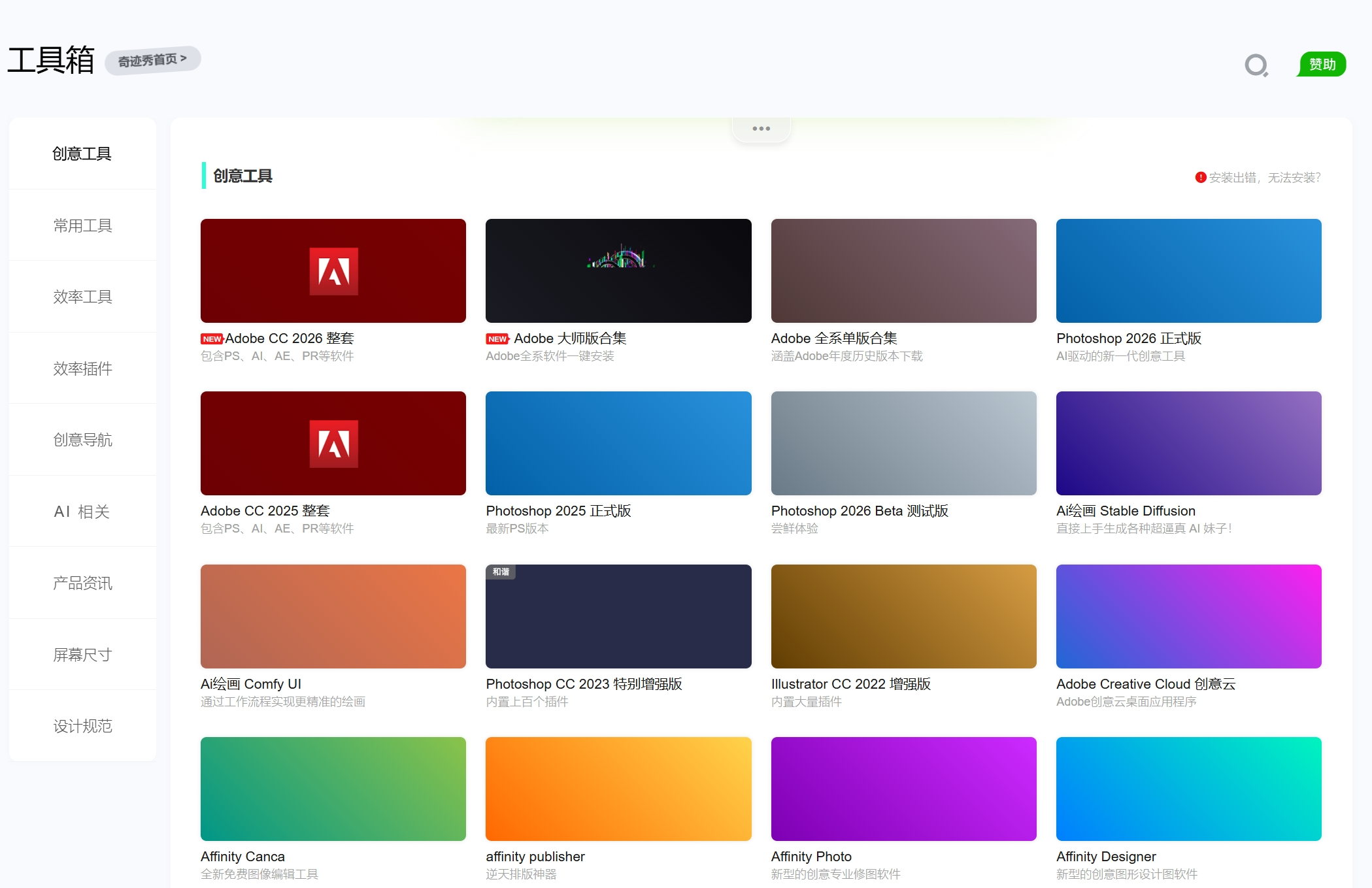1372x888 pixels.
Task: Click the Affinity Photo title
Action: pyautogui.click(x=811, y=857)
